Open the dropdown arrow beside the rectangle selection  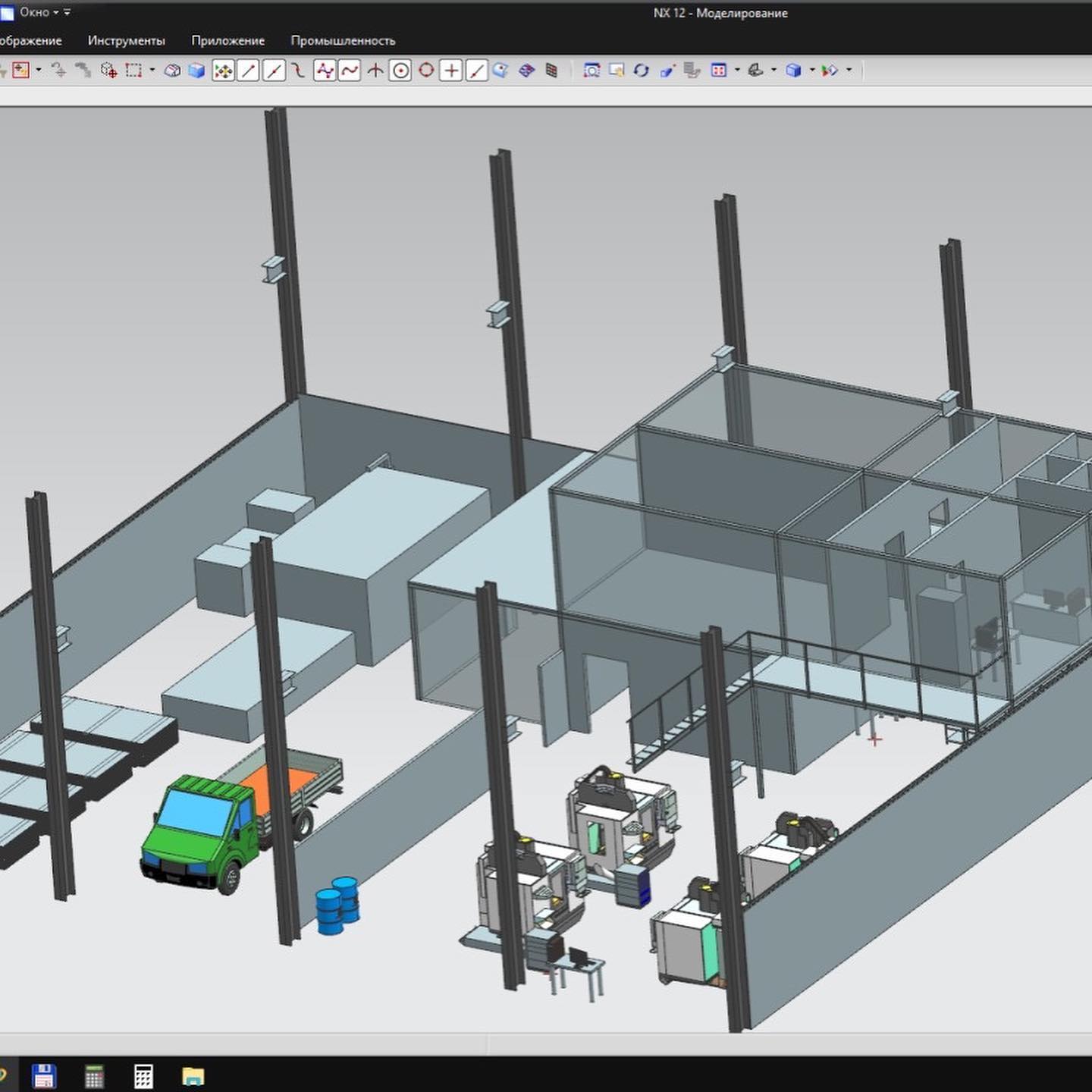point(152,71)
